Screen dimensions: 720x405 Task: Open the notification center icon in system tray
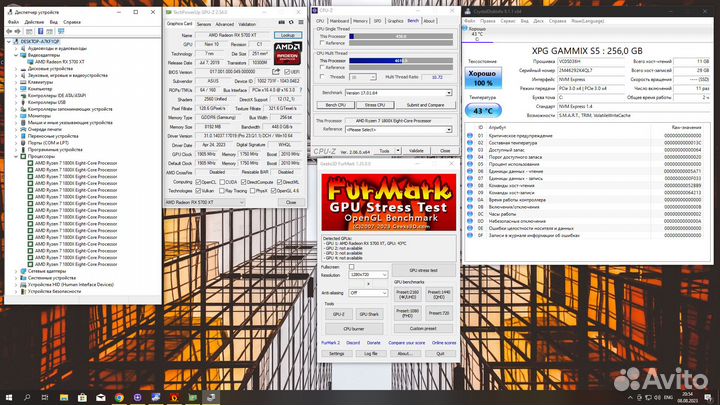708,397
